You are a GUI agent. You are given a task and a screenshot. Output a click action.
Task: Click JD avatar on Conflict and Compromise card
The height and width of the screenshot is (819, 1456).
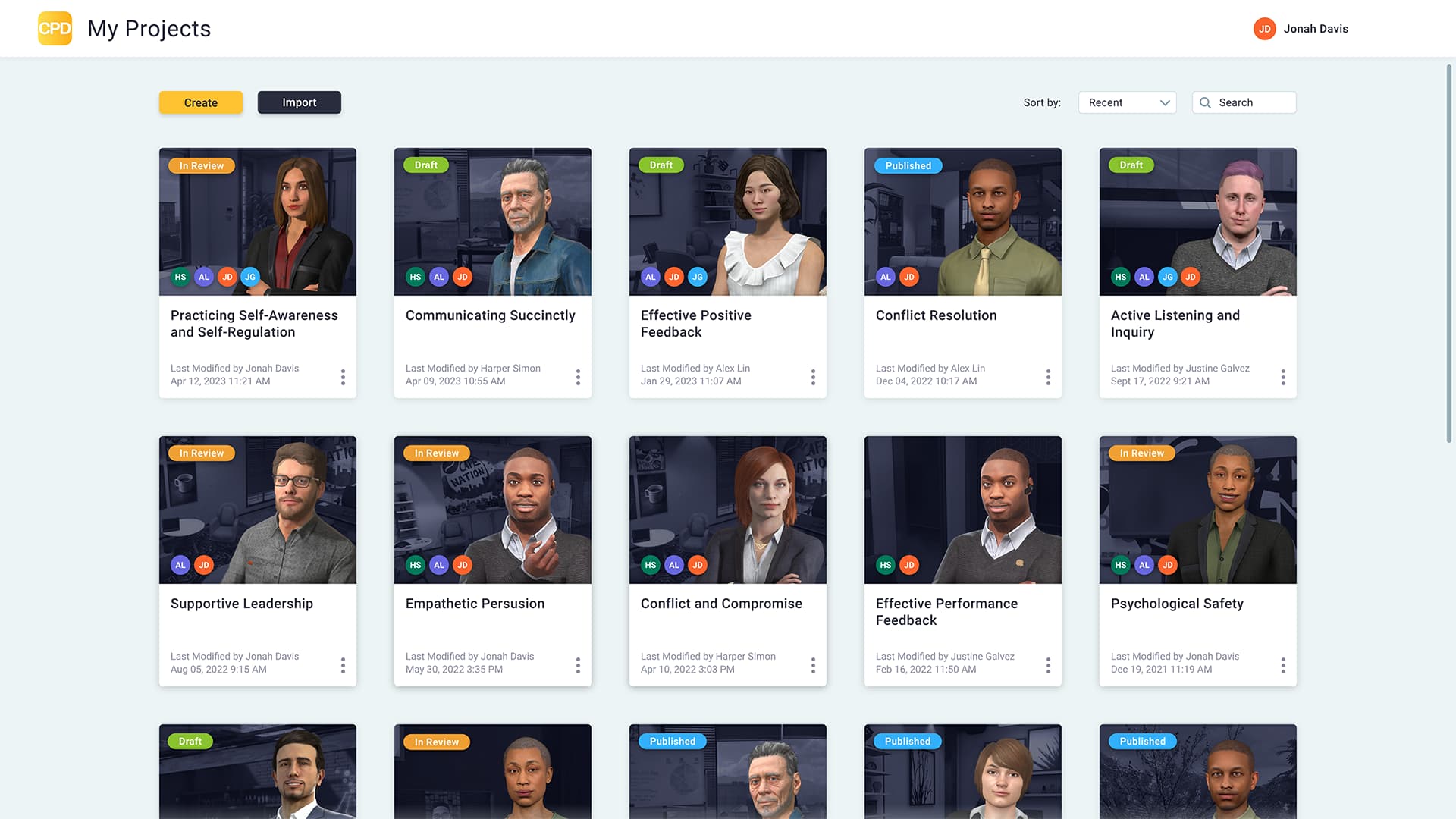[x=698, y=565]
